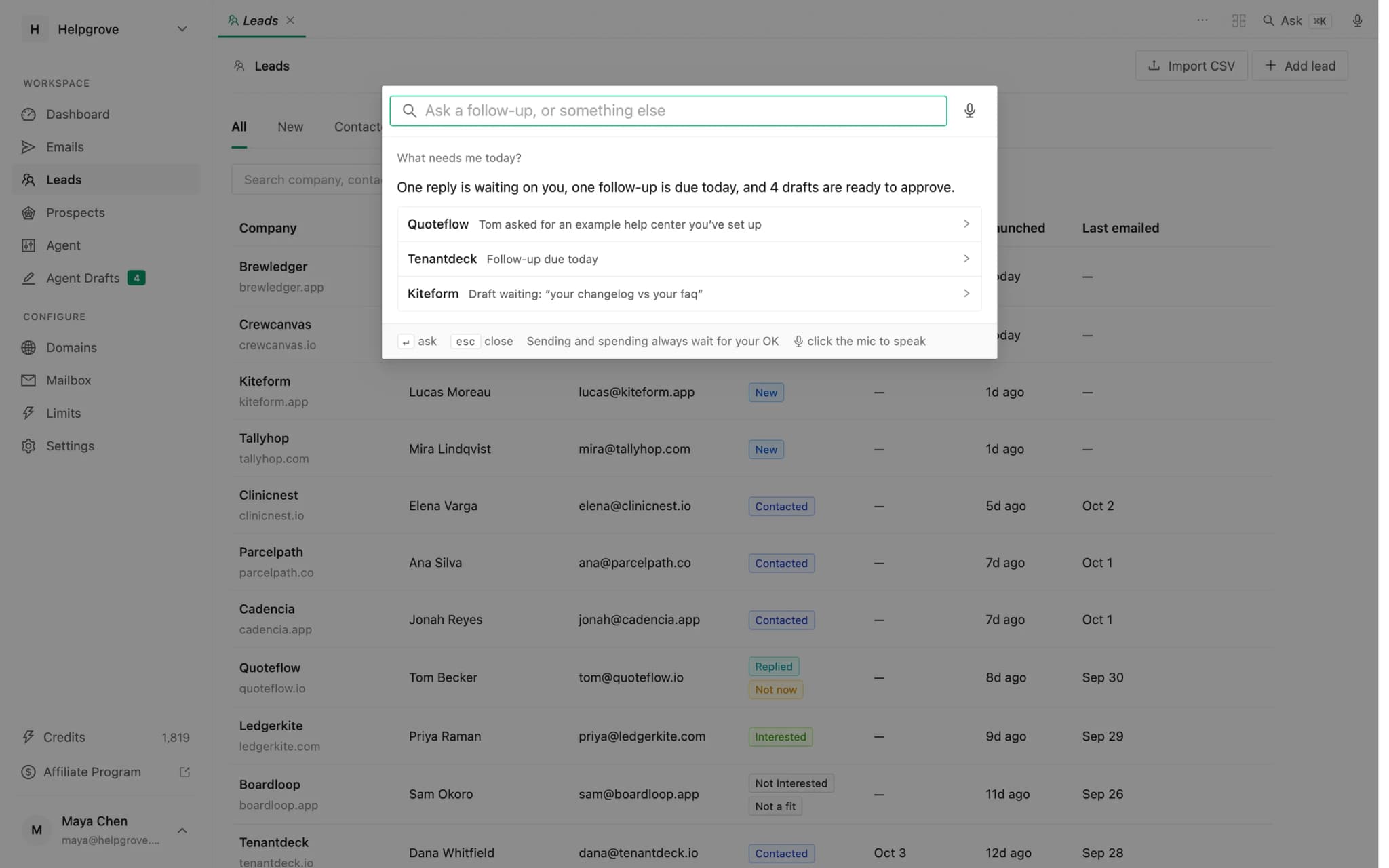Click the Clinicnest company name
The image size is (1389, 868).
(269, 495)
